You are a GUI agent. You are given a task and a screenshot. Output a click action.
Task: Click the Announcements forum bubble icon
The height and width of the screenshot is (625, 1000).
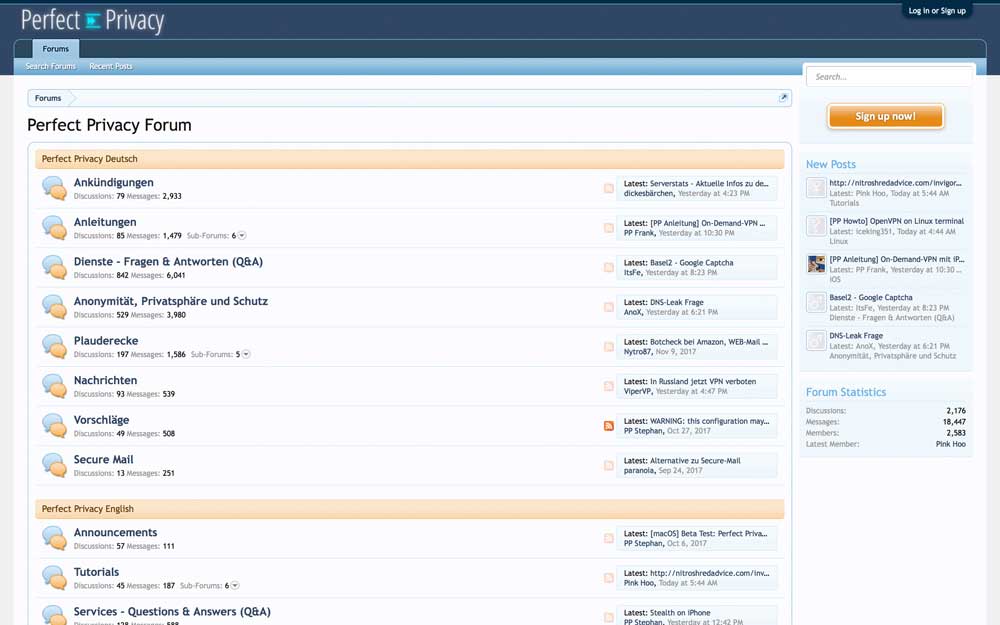click(x=54, y=538)
